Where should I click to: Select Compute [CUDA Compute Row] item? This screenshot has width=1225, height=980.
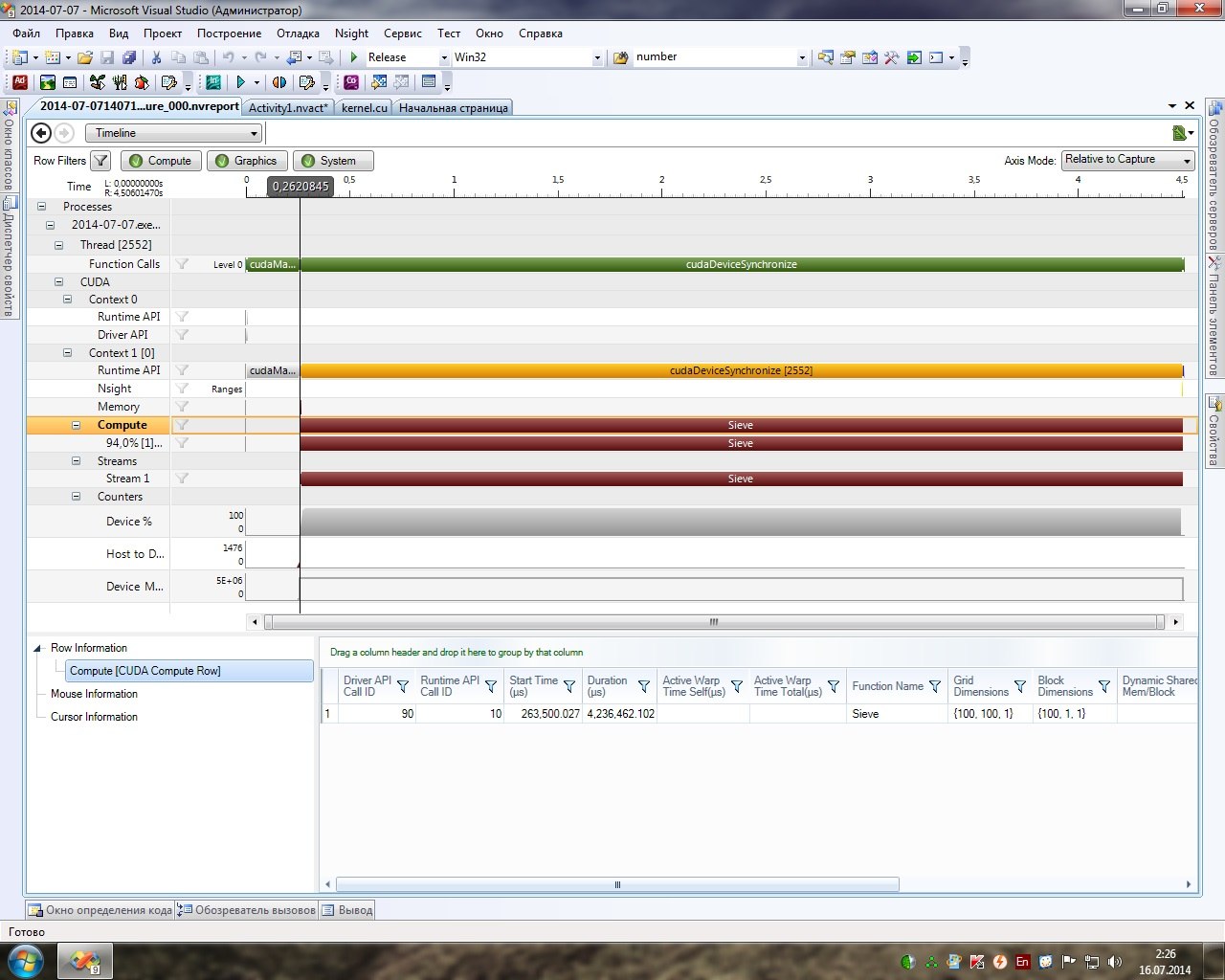pos(189,671)
